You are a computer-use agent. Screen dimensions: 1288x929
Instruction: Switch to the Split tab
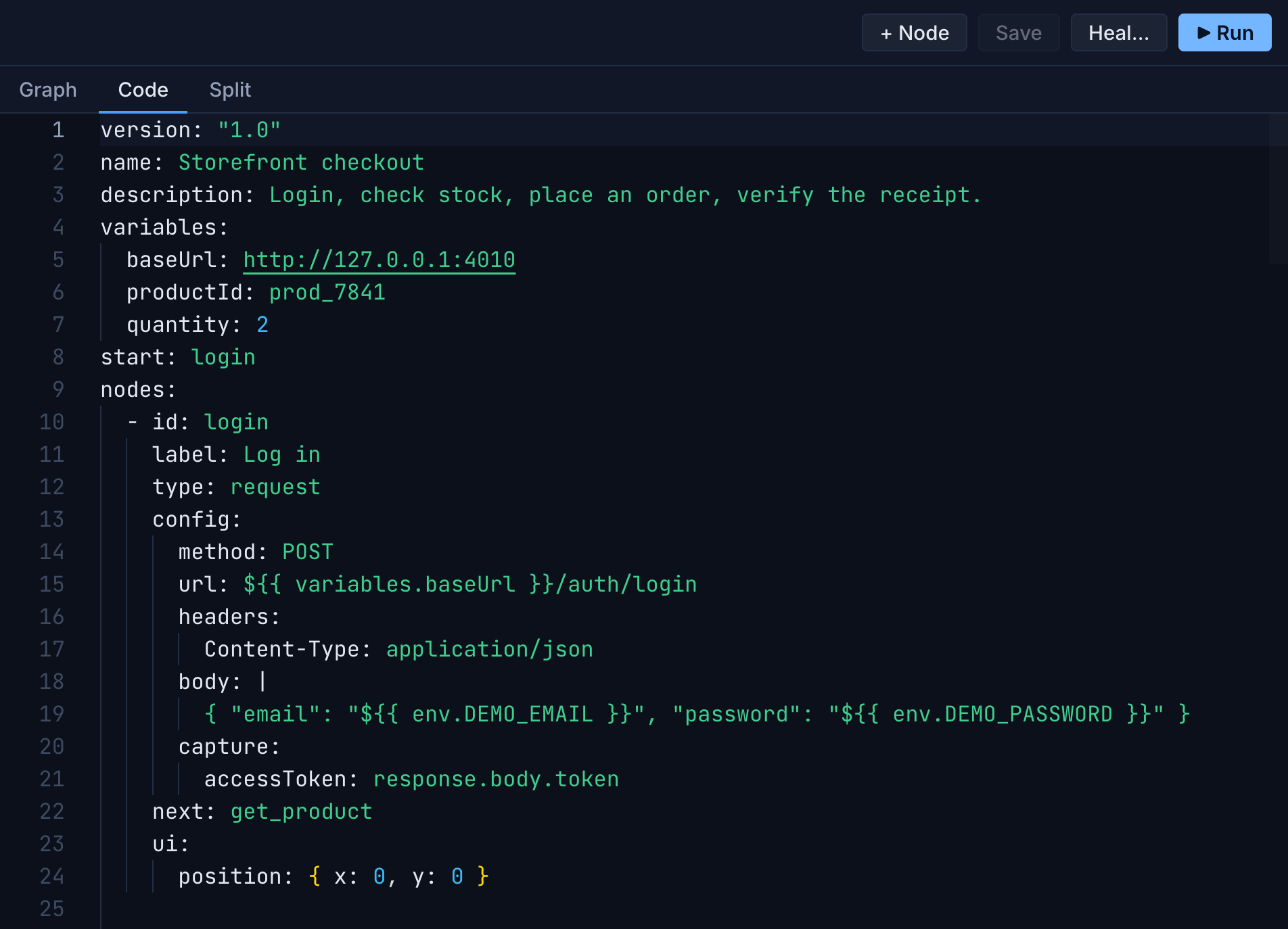(230, 89)
